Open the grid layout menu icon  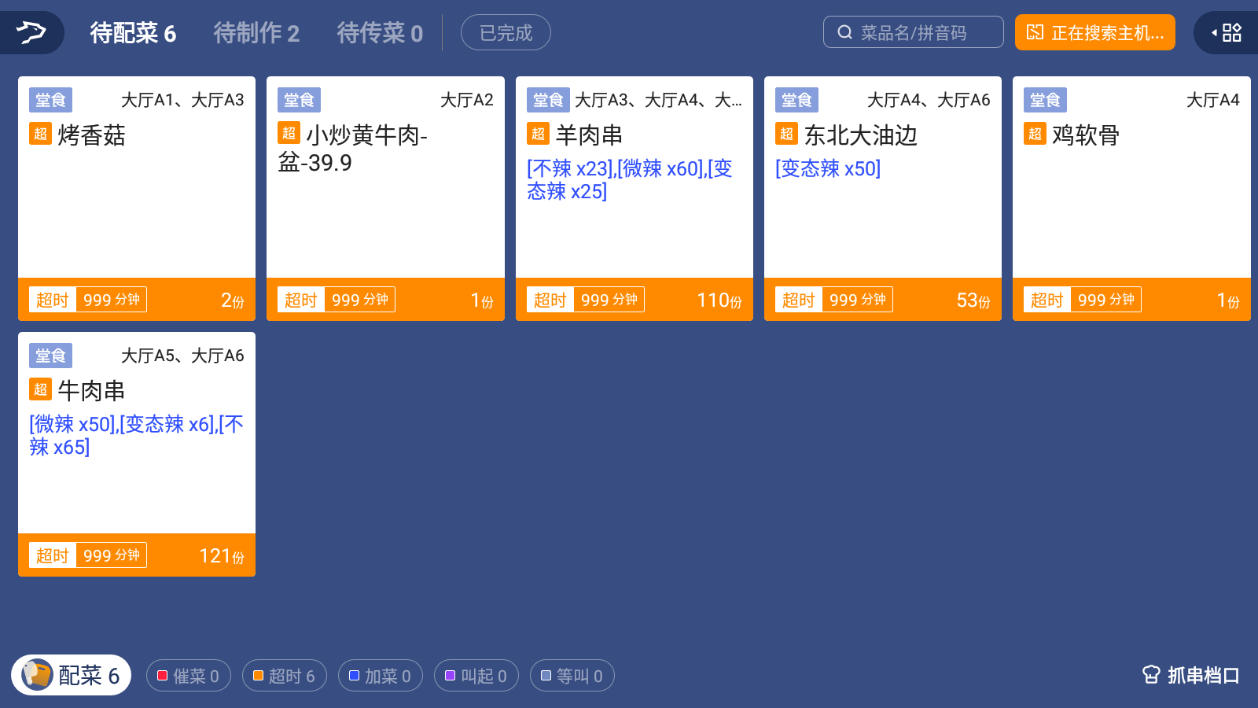pos(1232,32)
